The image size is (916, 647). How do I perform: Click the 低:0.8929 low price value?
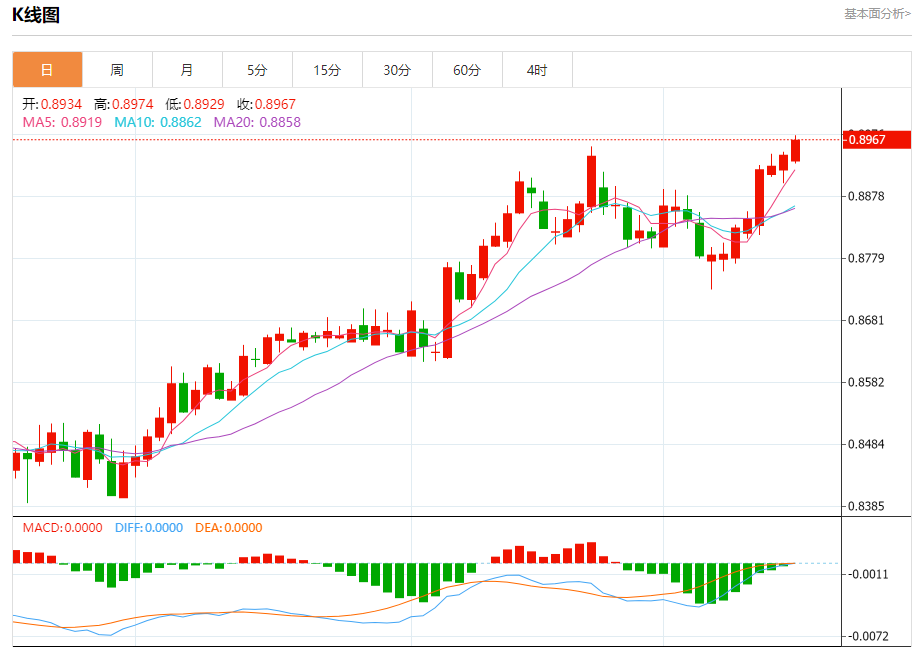[195, 104]
